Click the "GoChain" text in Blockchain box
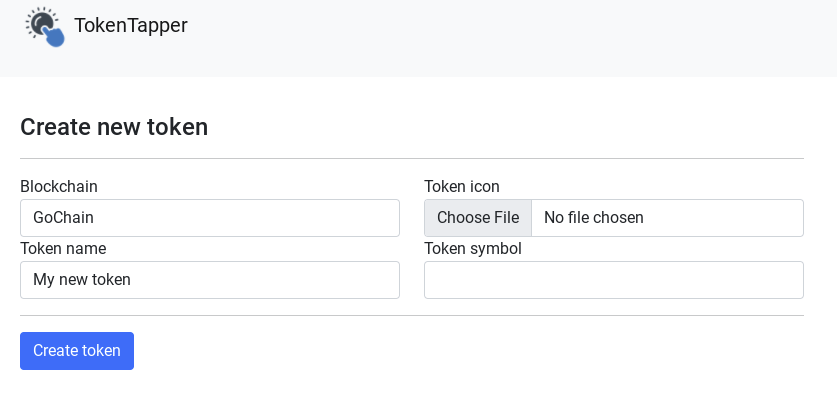This screenshot has width=837, height=406. coord(63,218)
